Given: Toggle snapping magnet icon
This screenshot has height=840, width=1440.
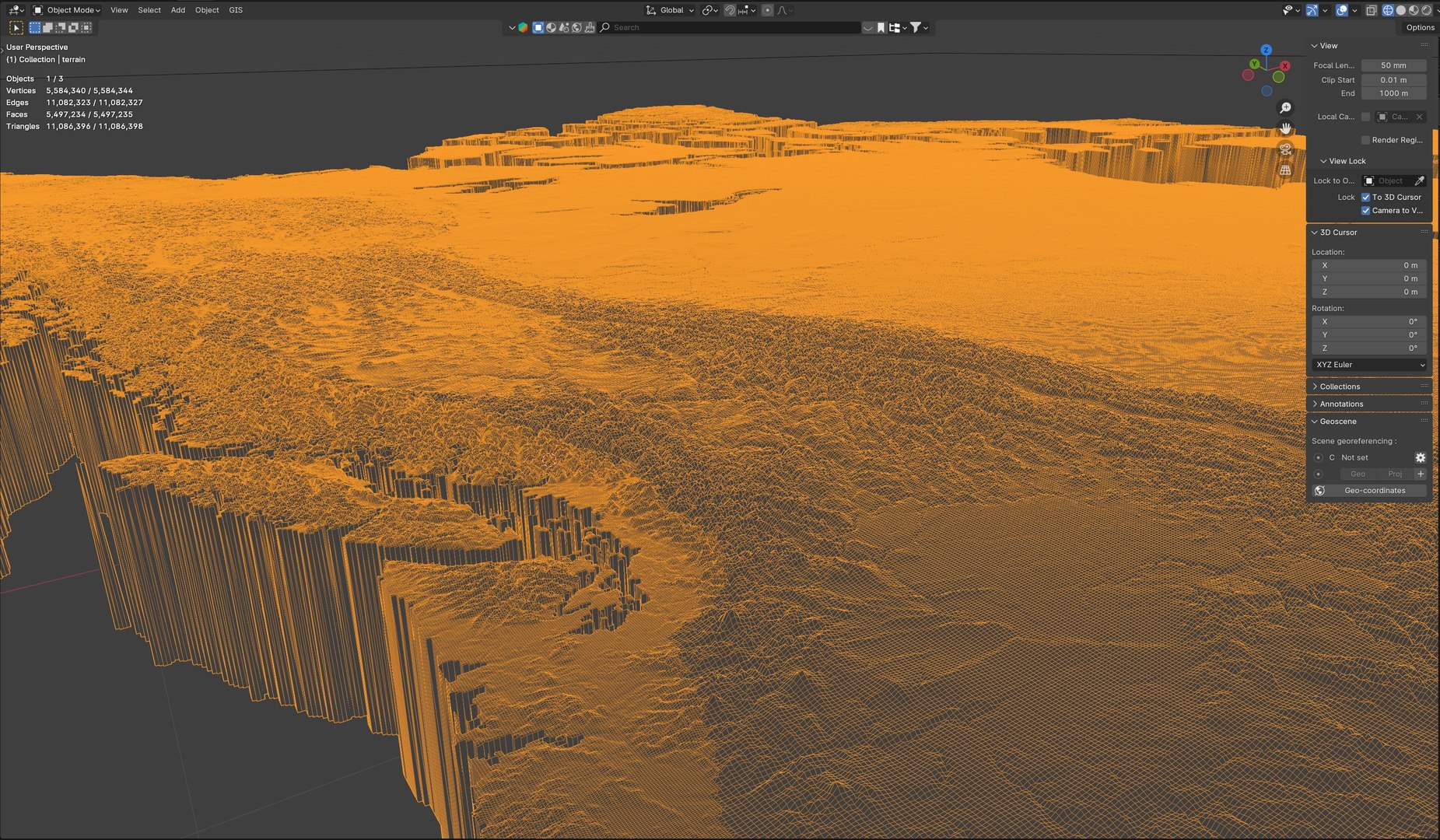Looking at the screenshot, I should 730,10.
